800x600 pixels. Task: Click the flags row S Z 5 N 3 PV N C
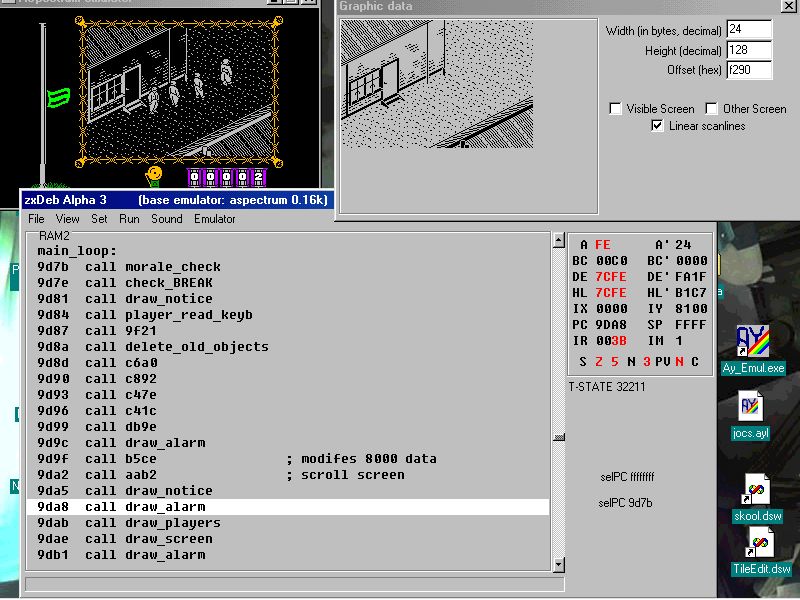click(x=639, y=362)
